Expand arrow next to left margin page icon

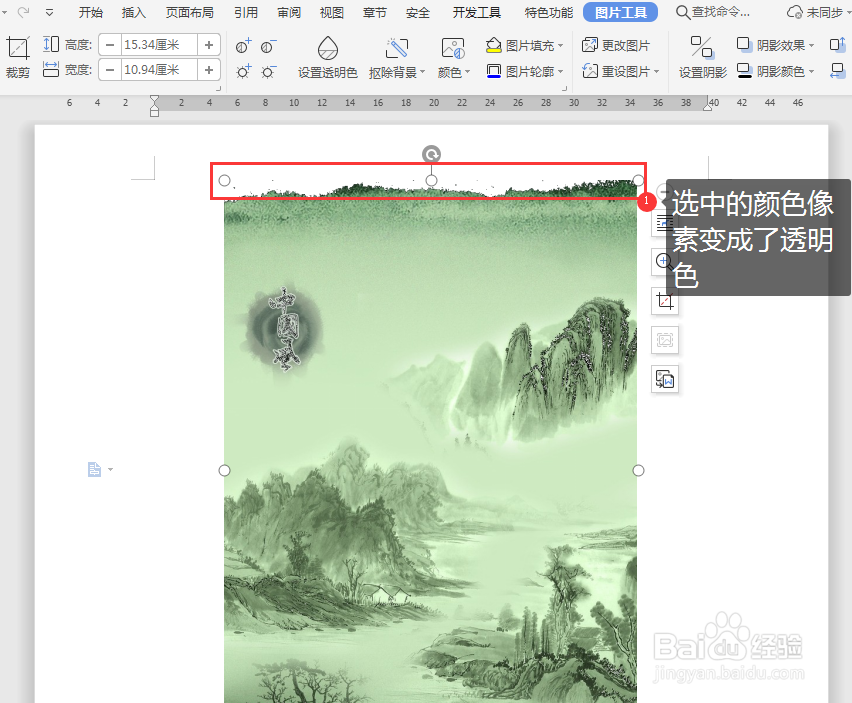pyautogui.click(x=110, y=469)
